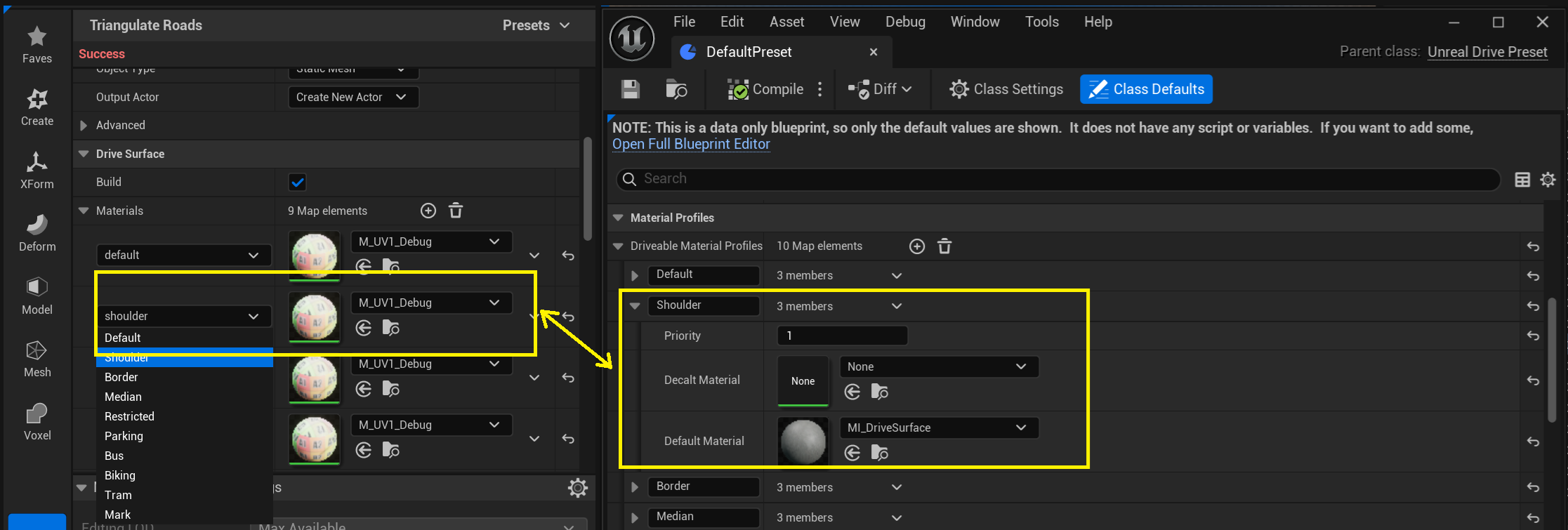
Task: Open the XForm tool category
Action: (37, 170)
